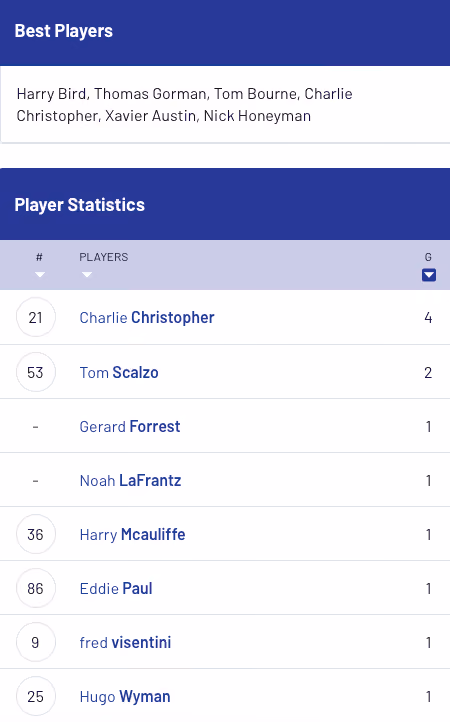Click jersey number 9 badge

point(35,642)
